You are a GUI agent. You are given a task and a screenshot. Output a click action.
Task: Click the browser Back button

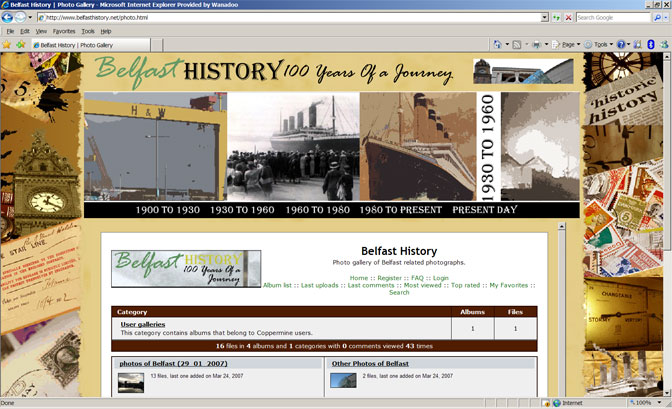pyautogui.click(x=9, y=17)
